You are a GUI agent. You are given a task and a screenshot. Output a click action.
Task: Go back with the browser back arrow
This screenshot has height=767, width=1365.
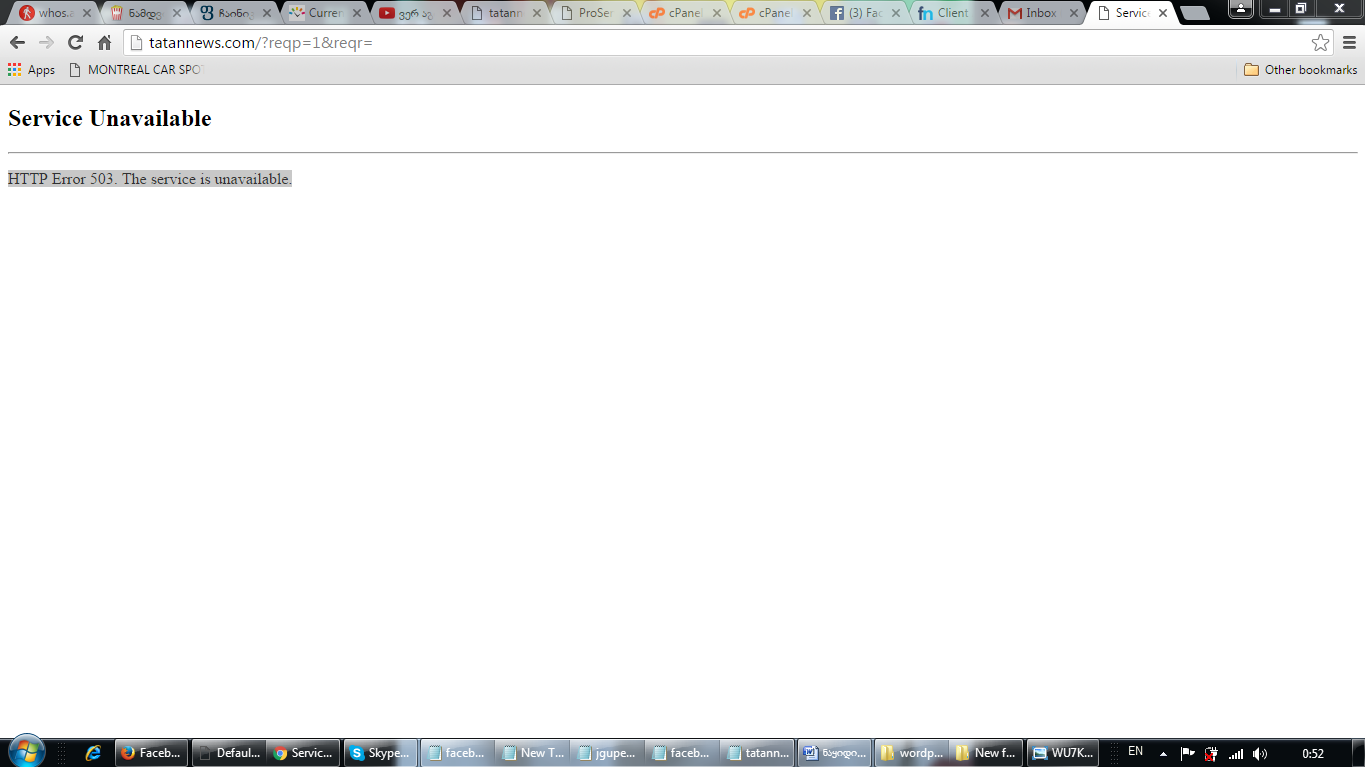coord(17,42)
